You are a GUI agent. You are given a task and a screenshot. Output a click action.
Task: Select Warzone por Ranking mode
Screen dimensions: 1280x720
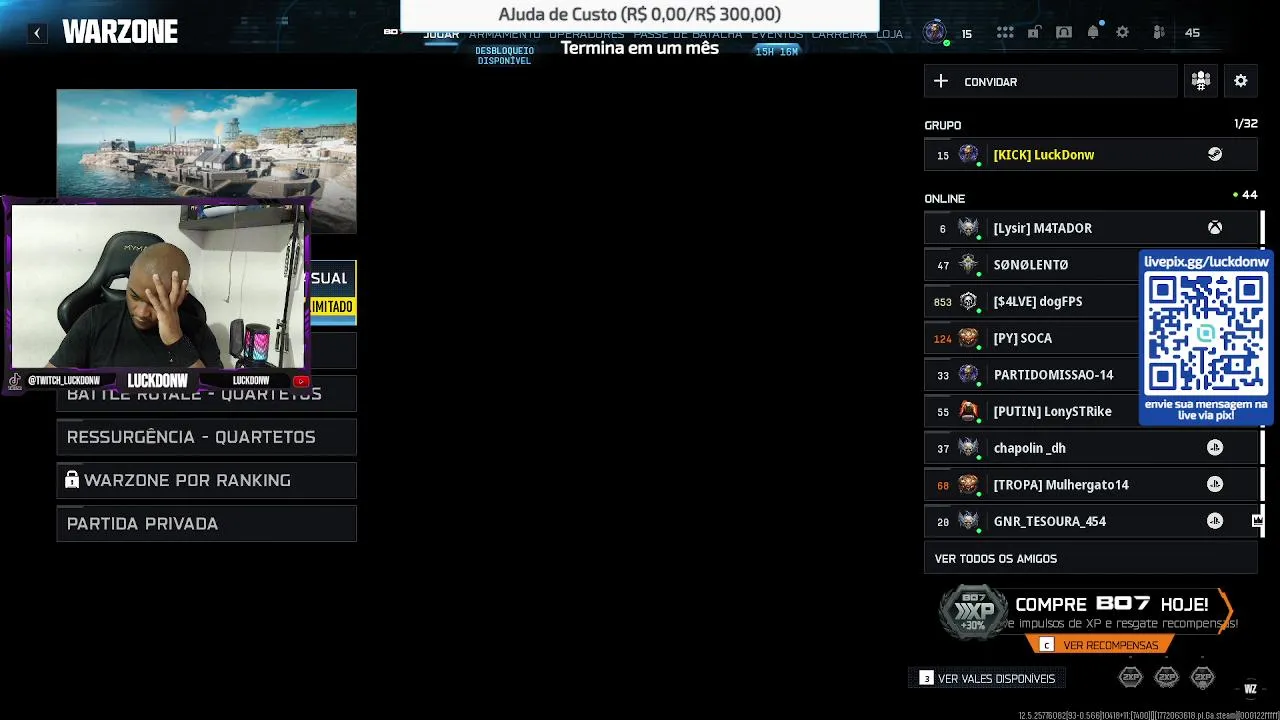pyautogui.click(x=207, y=480)
